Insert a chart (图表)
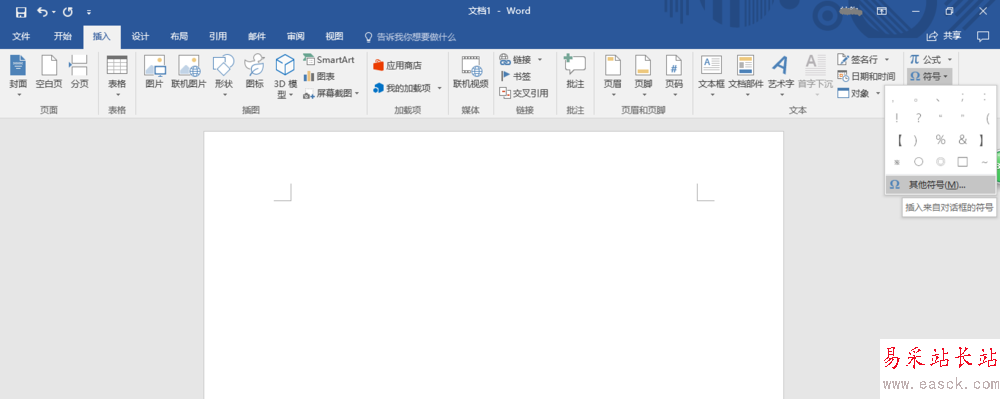Image resolution: width=1000 pixels, height=399 pixels. 319,76
